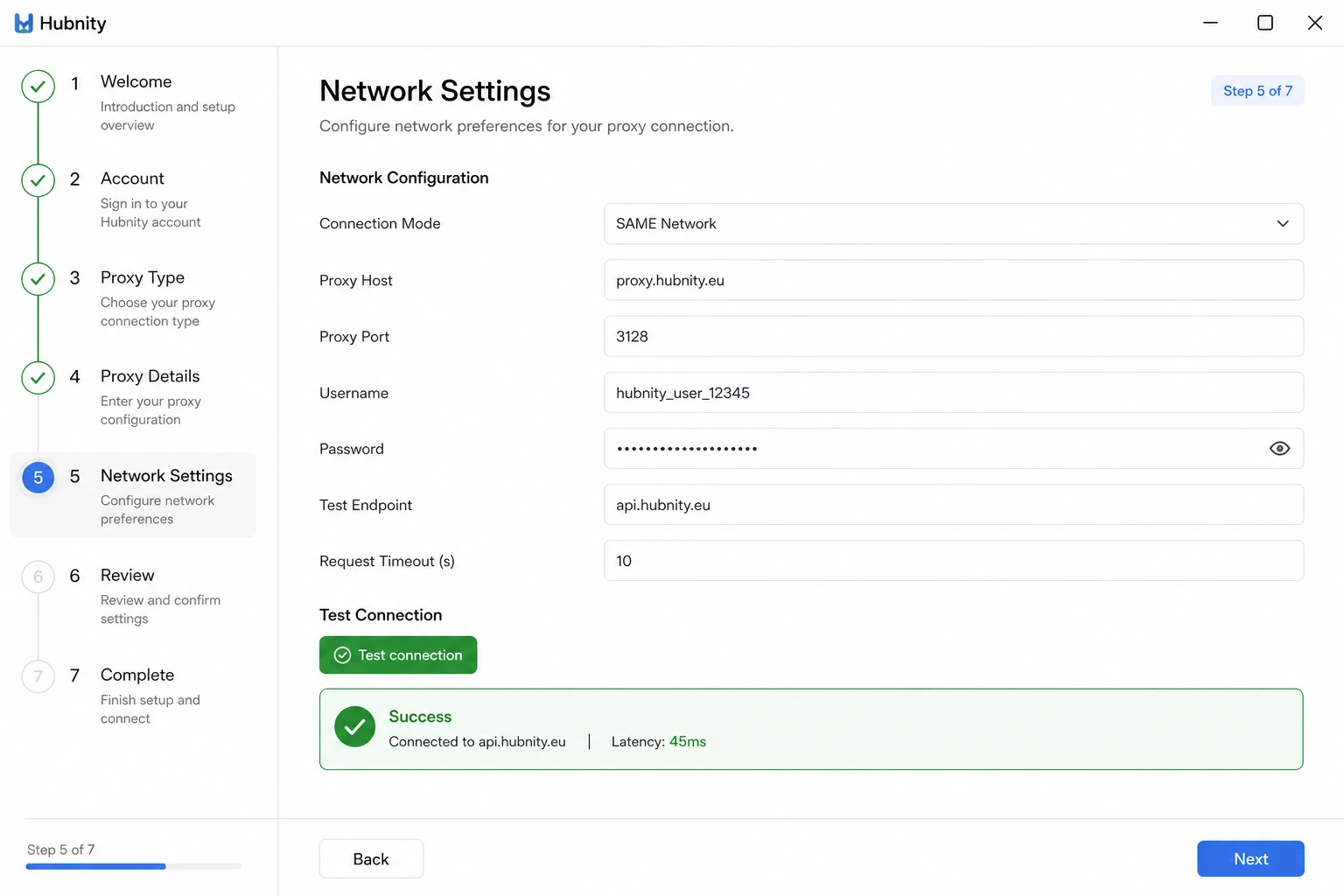The height and width of the screenshot is (896, 1344).
Task: Click the completed checkmark for Welcome step
Action: [x=38, y=86]
